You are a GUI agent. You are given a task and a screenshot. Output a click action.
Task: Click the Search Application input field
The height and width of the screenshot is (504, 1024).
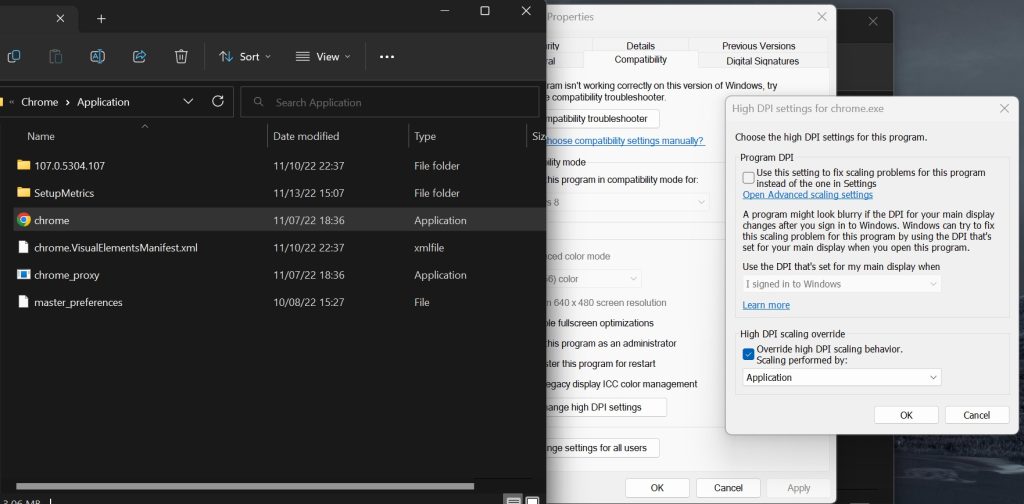(x=390, y=102)
